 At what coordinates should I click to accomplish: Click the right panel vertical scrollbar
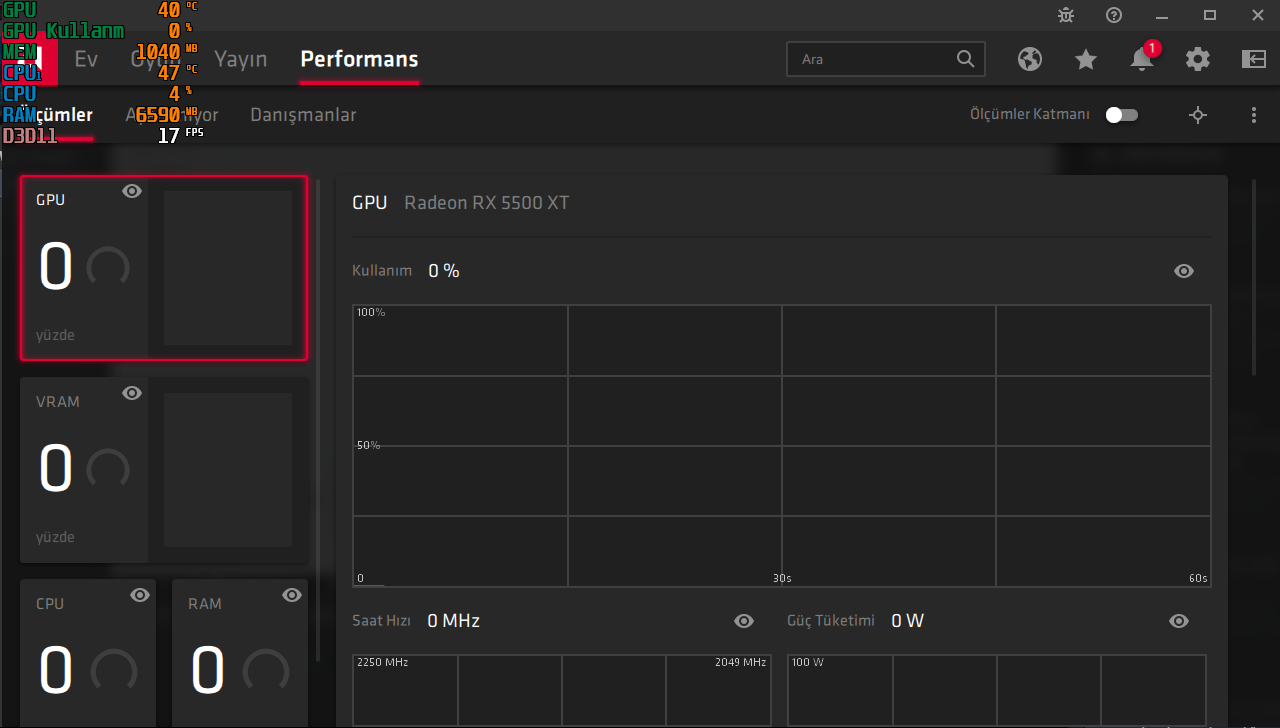click(x=1255, y=278)
